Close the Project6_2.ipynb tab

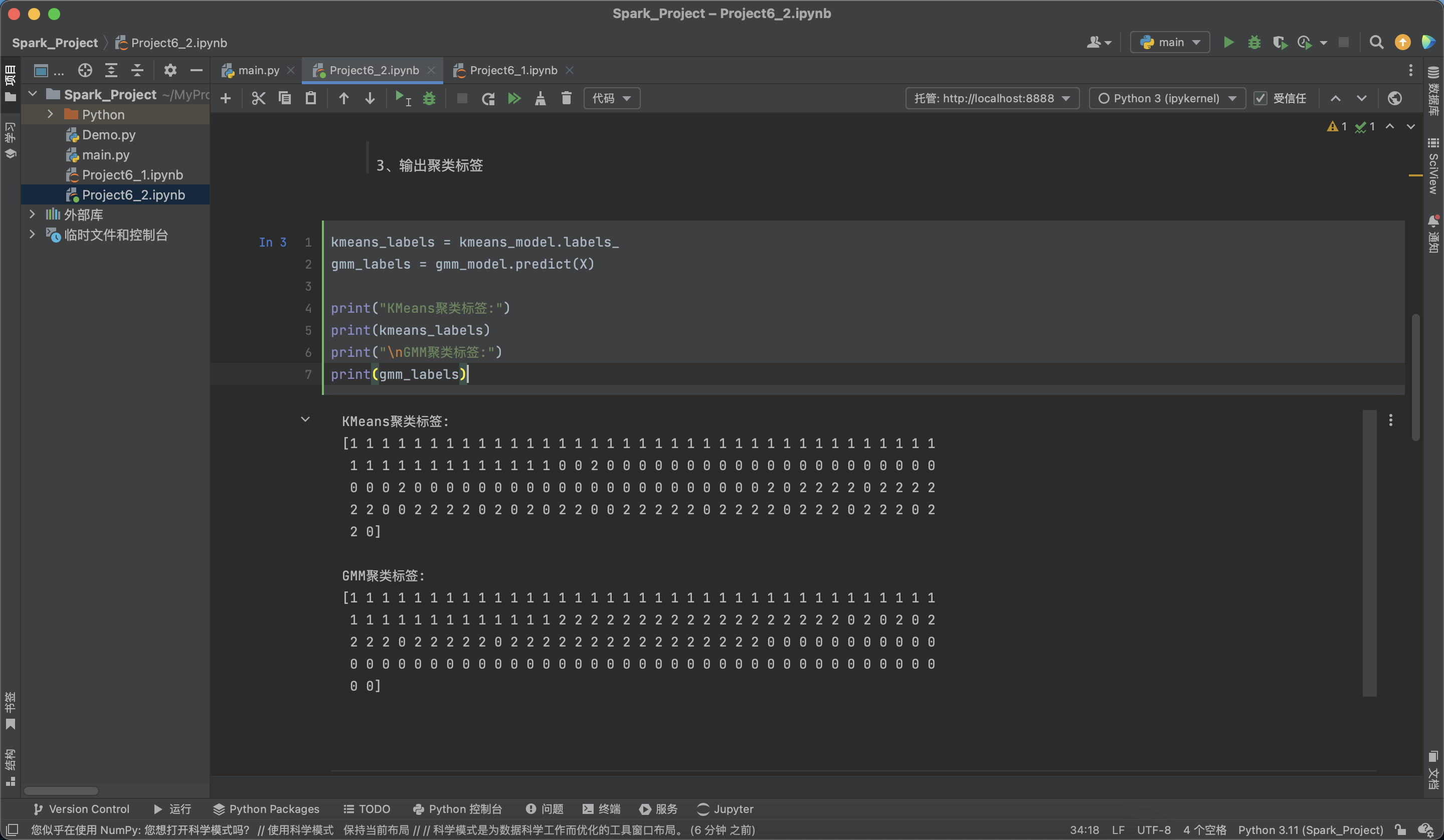432,70
